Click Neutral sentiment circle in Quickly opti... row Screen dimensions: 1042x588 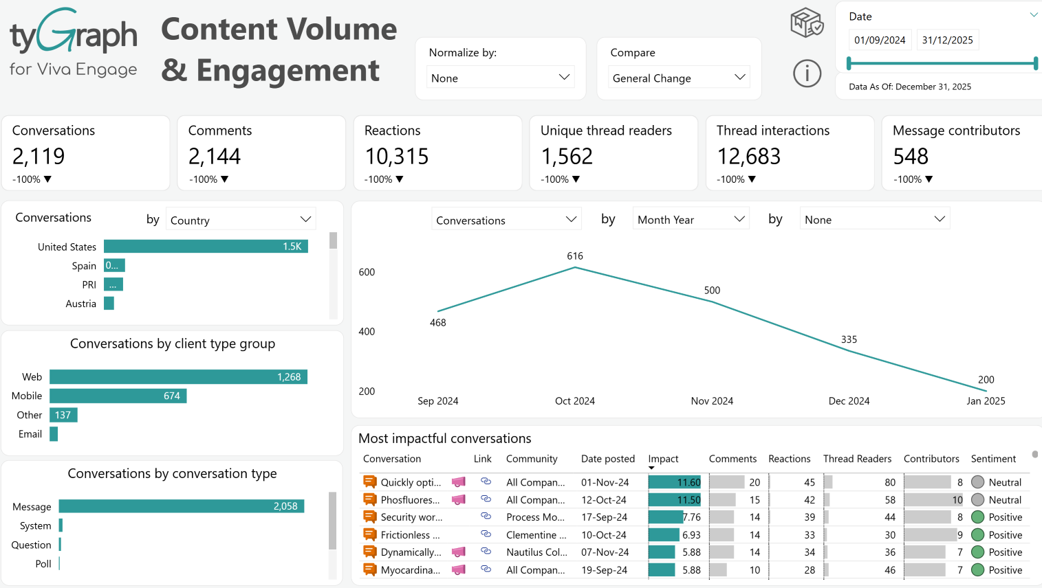pyautogui.click(x=978, y=482)
